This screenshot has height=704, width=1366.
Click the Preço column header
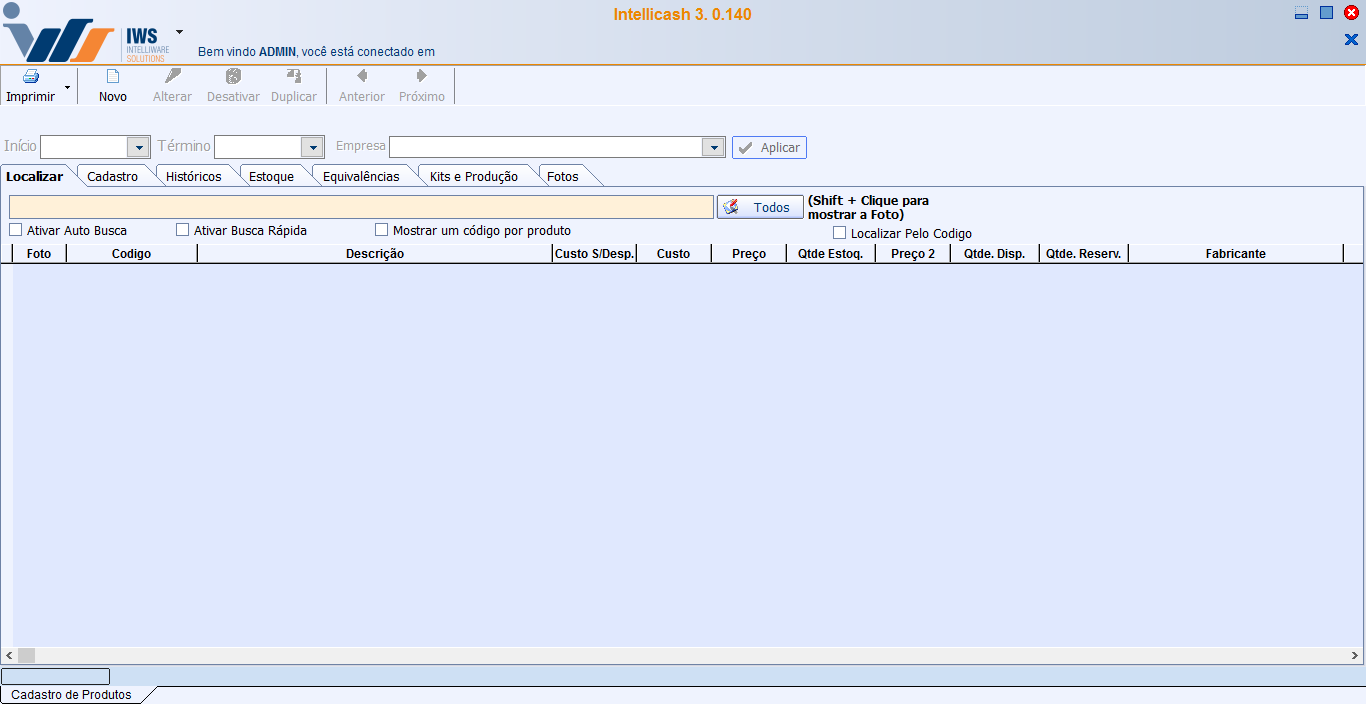[749, 254]
